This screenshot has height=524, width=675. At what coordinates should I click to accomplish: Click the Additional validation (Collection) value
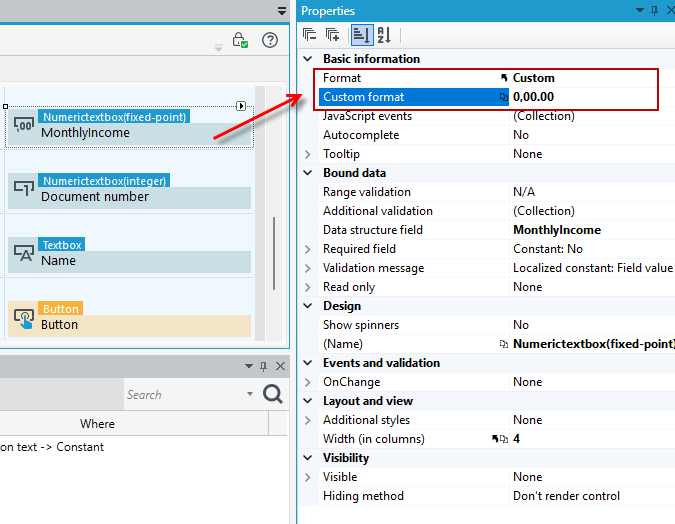tap(544, 211)
